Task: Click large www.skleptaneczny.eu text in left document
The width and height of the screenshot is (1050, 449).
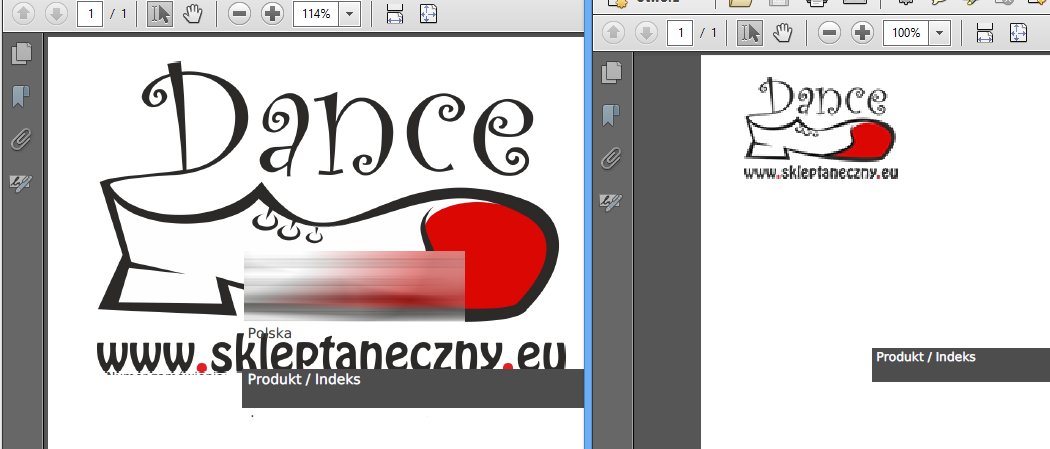Action: click(331, 355)
